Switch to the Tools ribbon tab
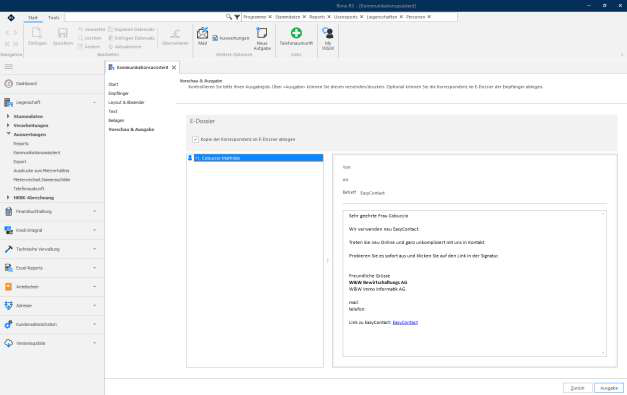Screen dimensions: 627x395 54,18
